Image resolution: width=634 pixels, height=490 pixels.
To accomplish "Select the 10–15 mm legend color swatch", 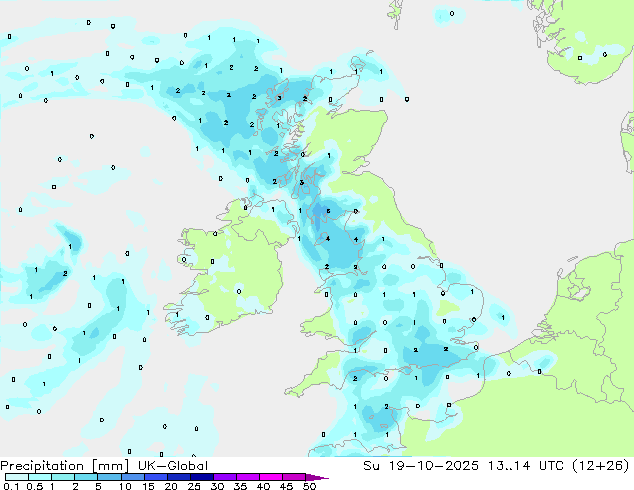I will pyautogui.click(x=132, y=477).
